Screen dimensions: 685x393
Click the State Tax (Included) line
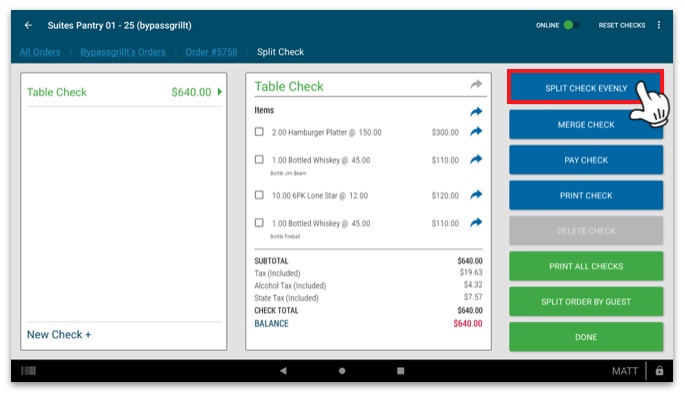368,298
